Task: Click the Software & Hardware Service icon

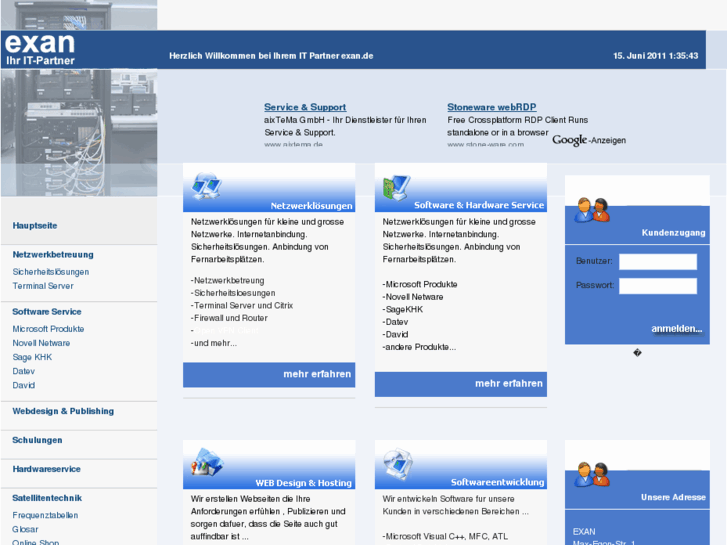Action: pos(396,187)
